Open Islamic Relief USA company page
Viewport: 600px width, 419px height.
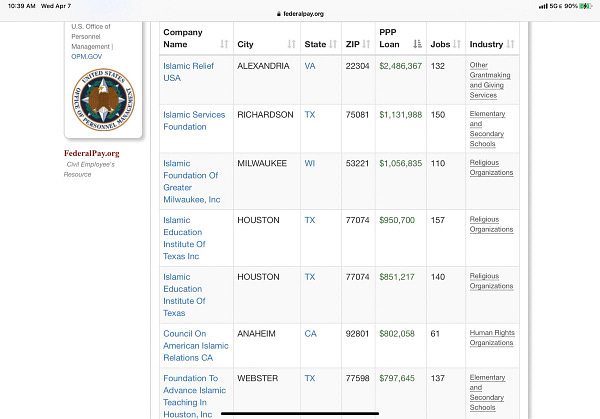click(188, 72)
